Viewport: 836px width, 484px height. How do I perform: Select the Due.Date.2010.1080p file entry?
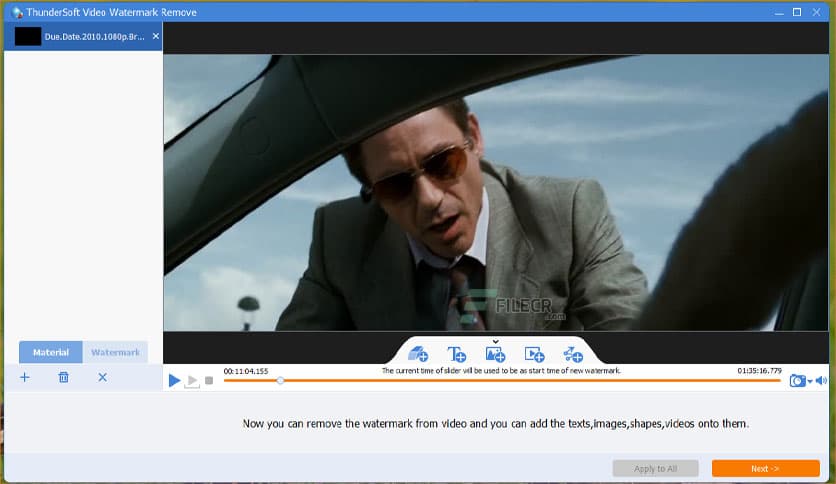click(83, 36)
